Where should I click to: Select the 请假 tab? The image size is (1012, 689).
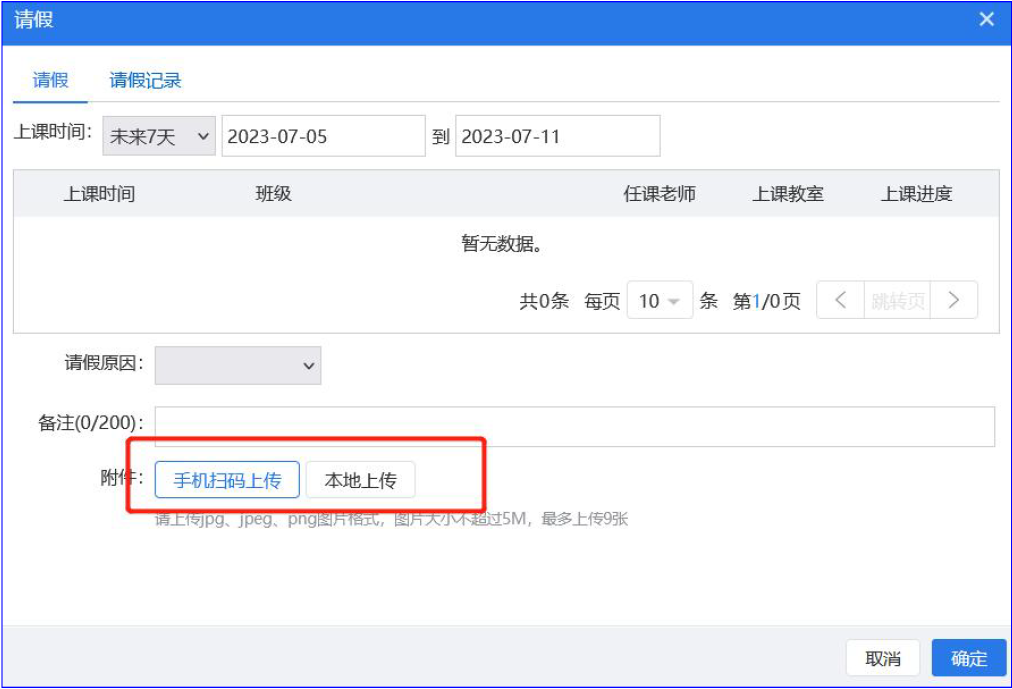50,81
